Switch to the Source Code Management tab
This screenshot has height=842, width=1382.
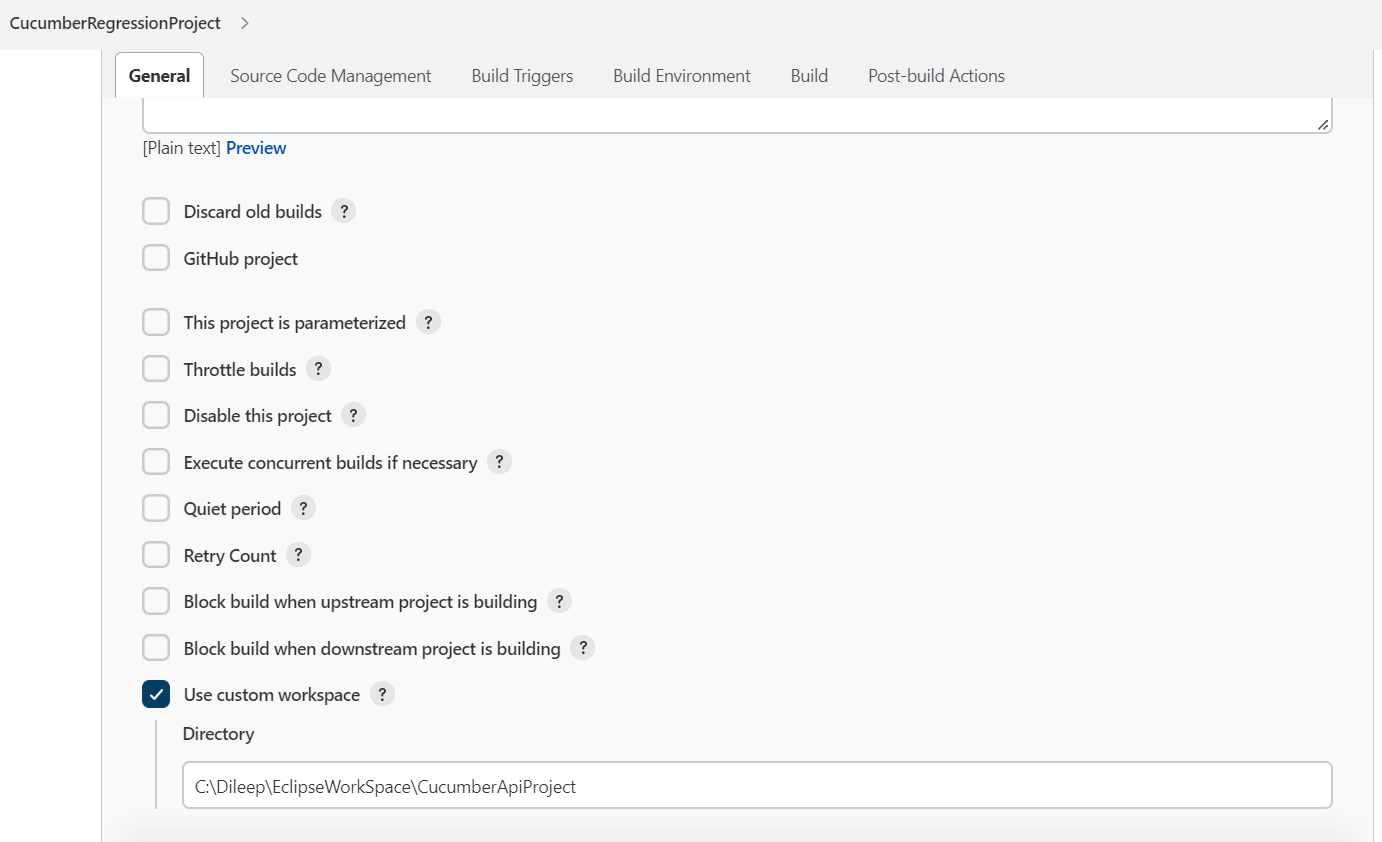330,75
